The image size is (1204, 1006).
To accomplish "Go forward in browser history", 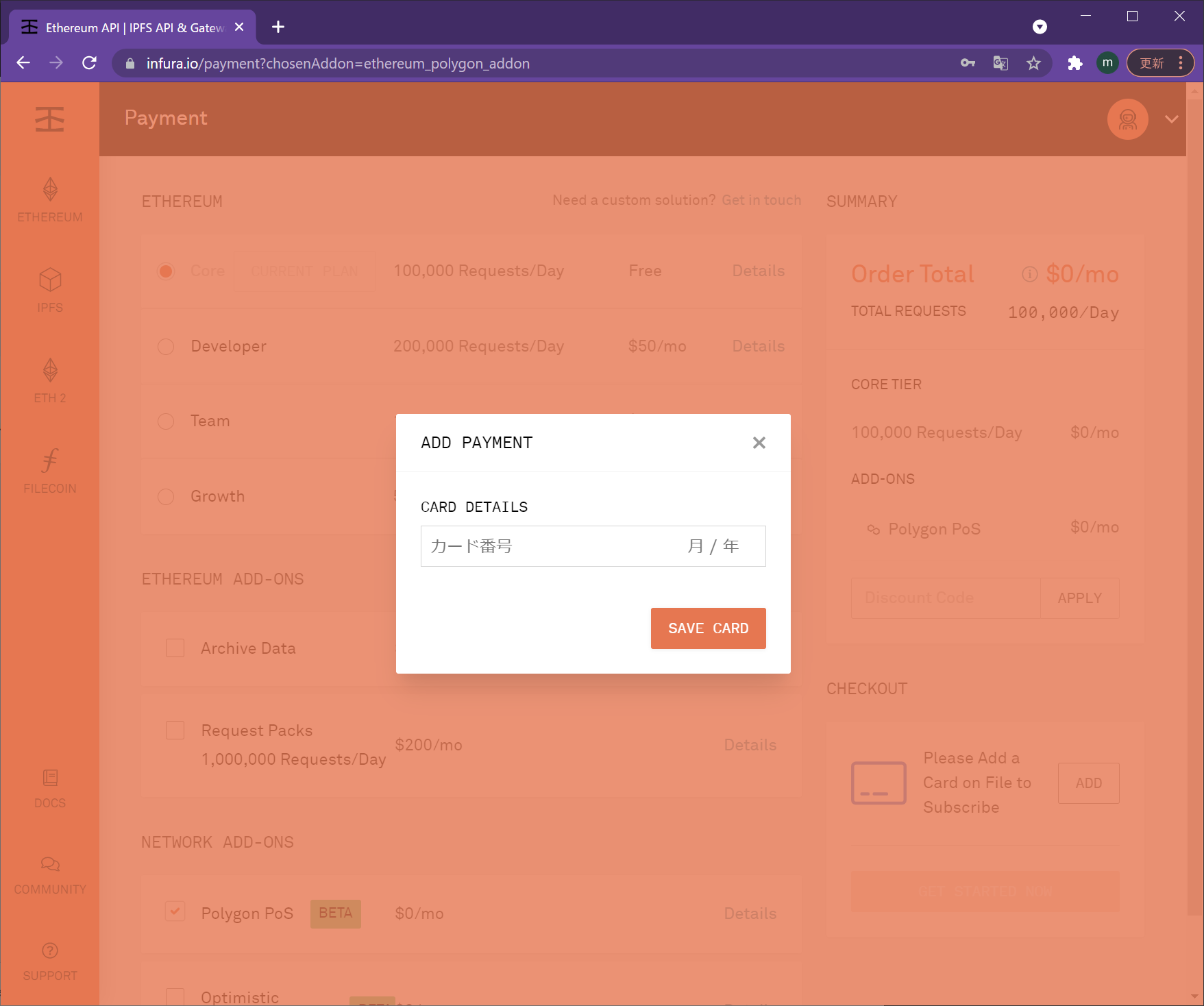I will [56, 63].
